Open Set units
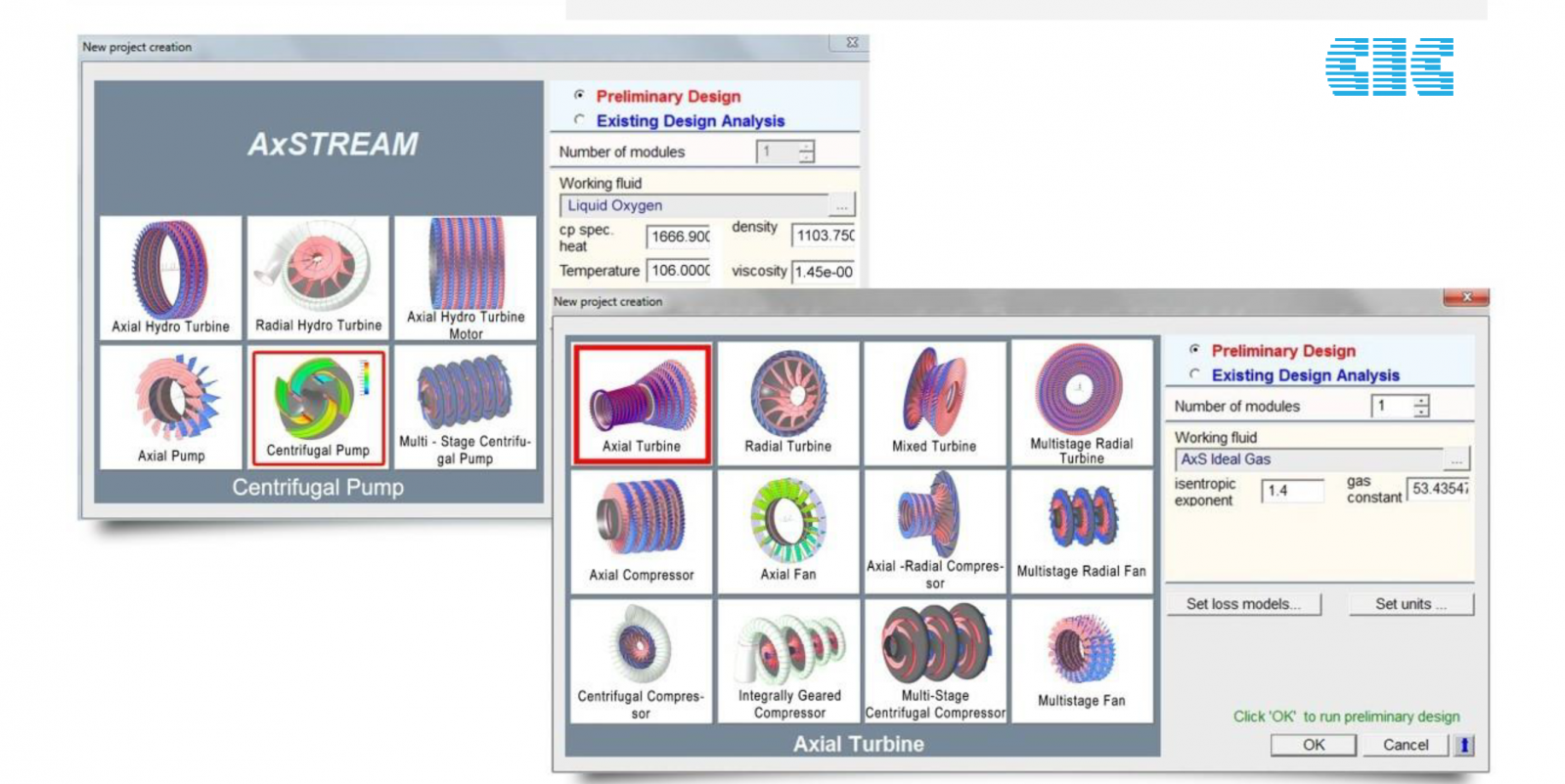Image resolution: width=1565 pixels, height=784 pixels. [1410, 604]
